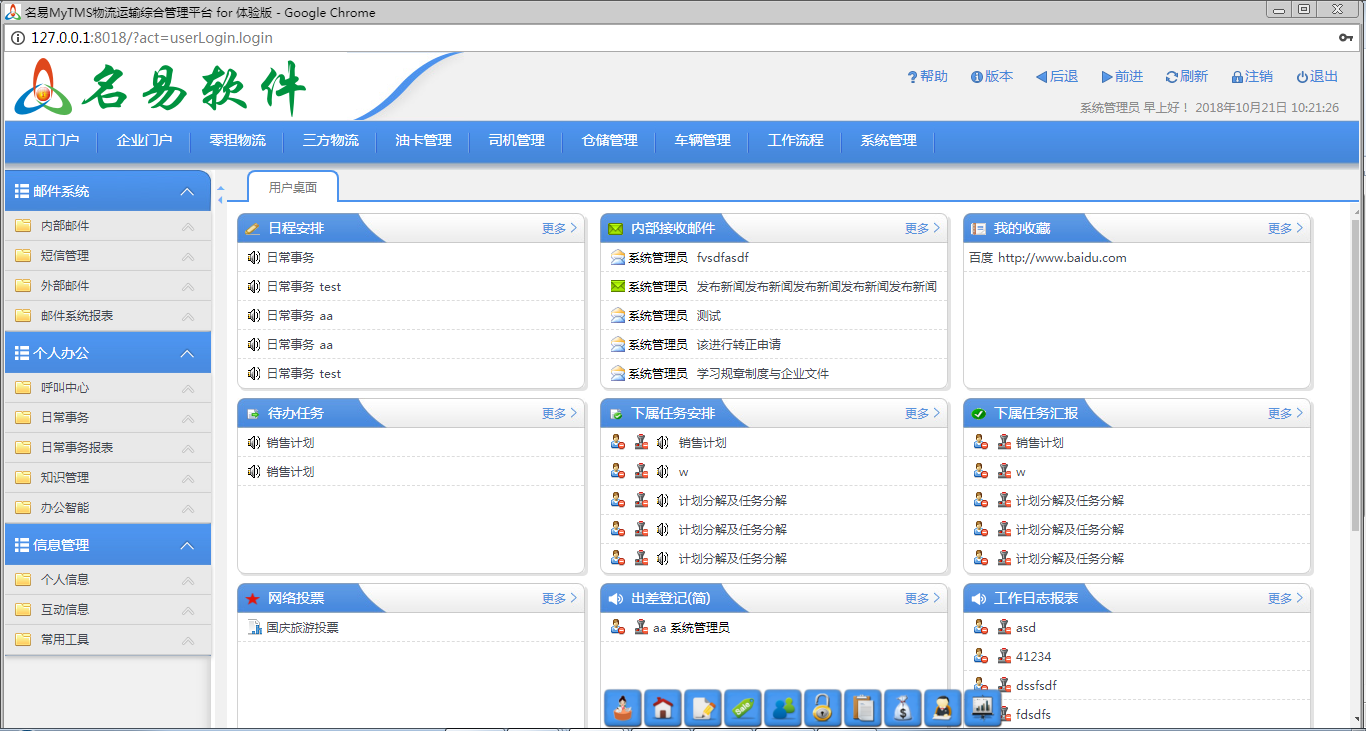Image resolution: width=1366 pixels, height=731 pixels.
Task: Click the envelope icon on 内部接收邮件 header
Action: [615, 227]
